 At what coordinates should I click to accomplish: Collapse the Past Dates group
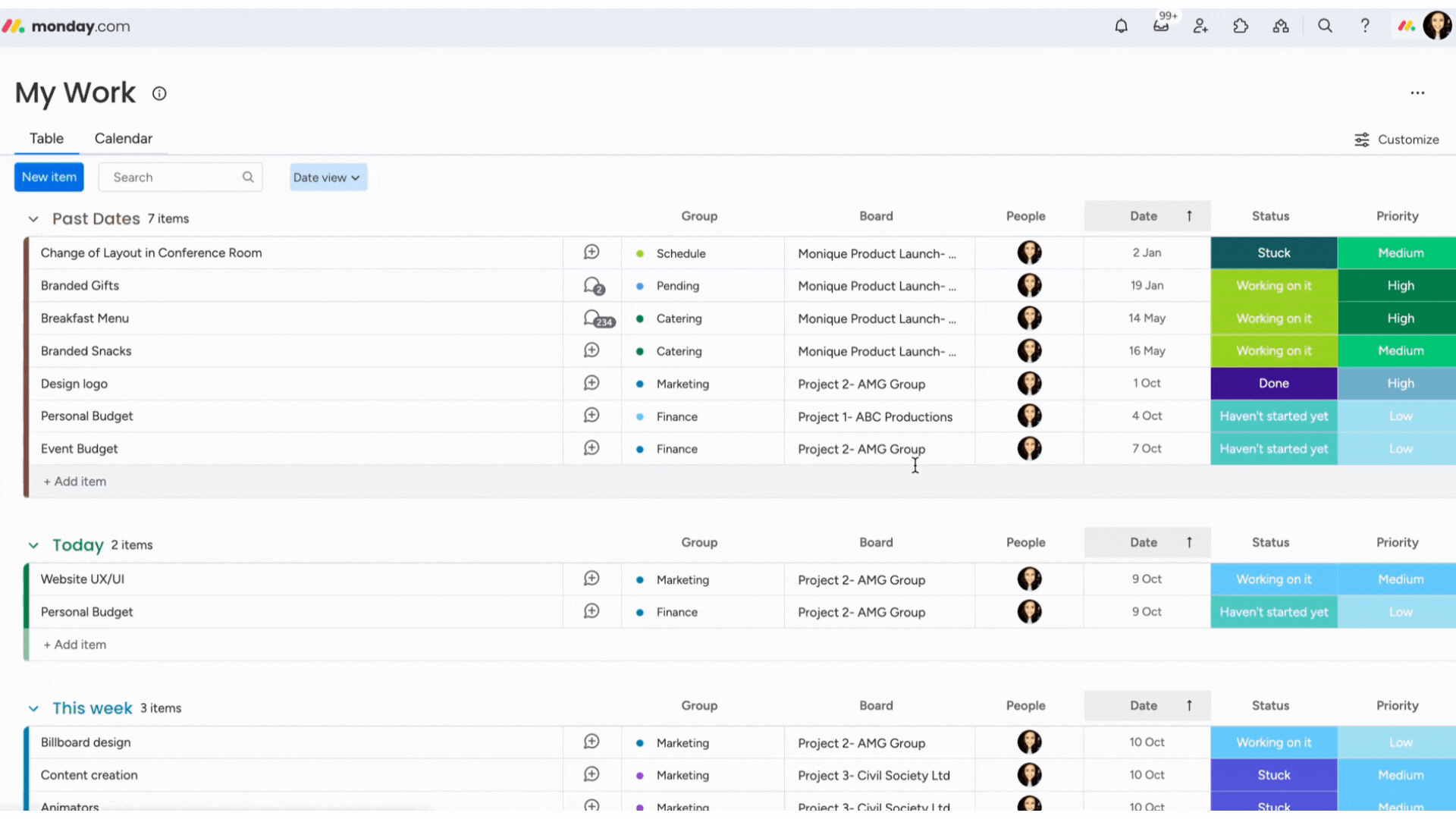(x=33, y=218)
